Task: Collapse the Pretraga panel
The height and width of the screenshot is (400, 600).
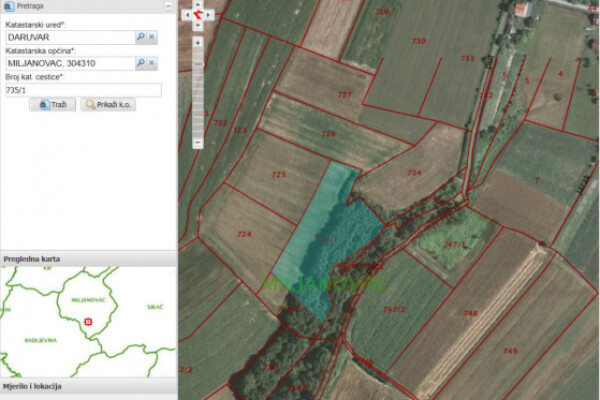Action: 166,6
